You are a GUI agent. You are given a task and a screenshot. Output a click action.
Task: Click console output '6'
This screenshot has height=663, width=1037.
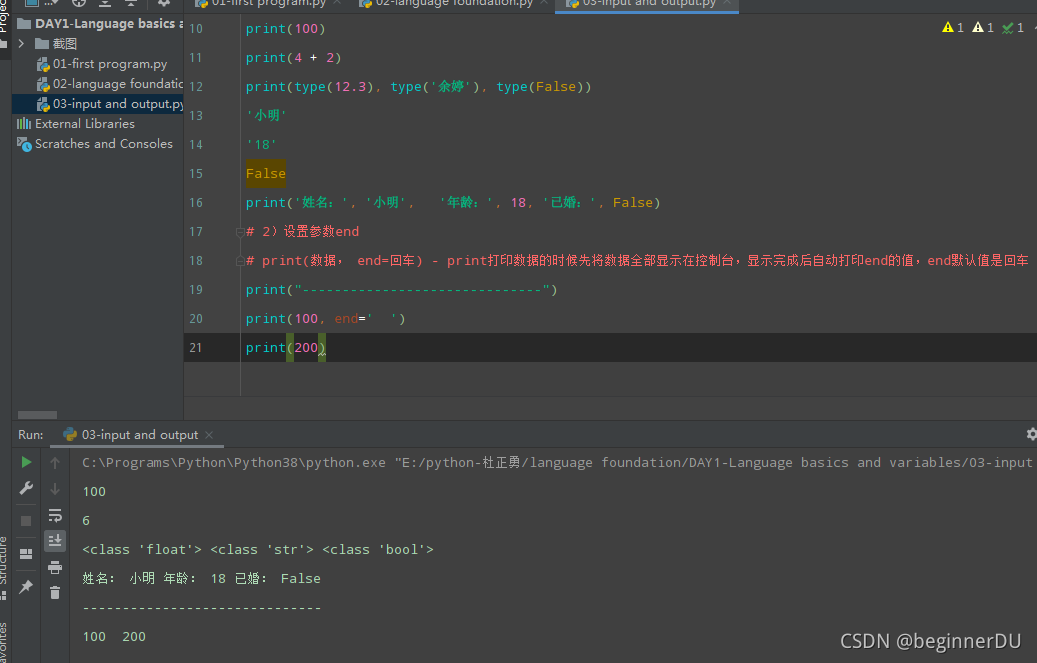click(x=86, y=521)
